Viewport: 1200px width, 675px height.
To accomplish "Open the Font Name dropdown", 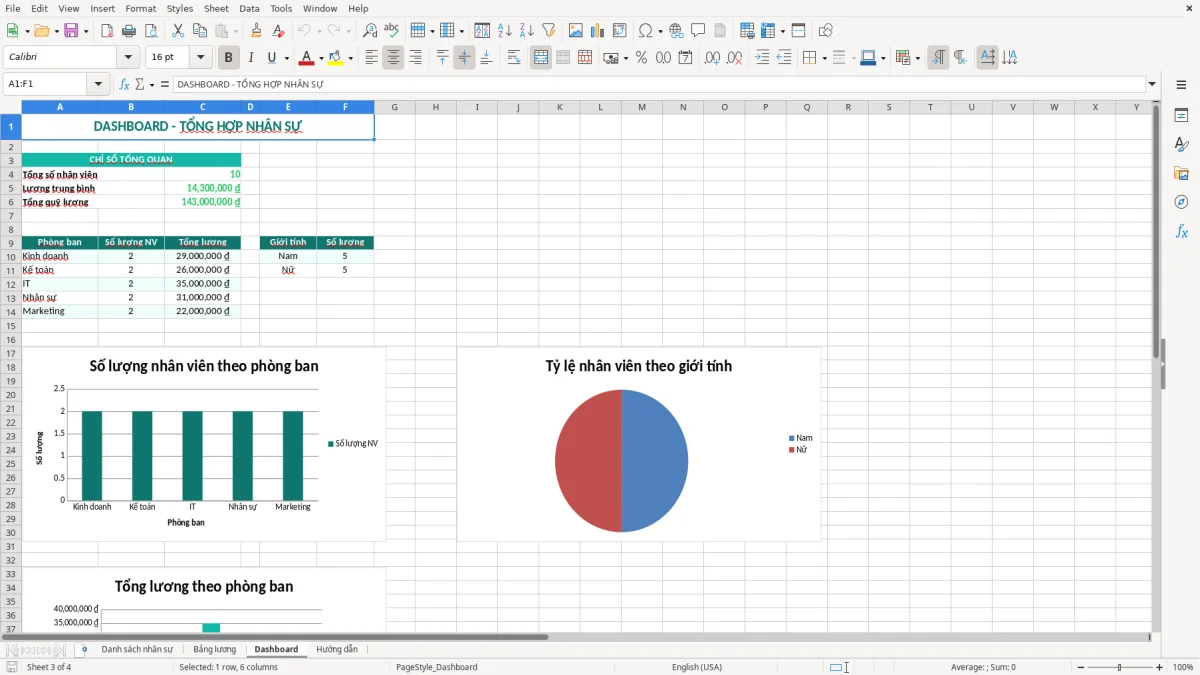I will pos(128,58).
